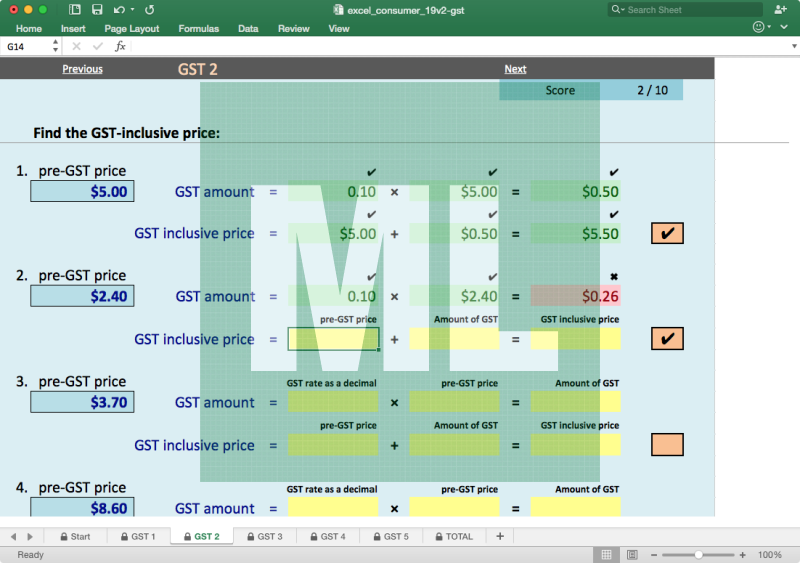Click the Insert Function fx icon
This screenshot has height=563, width=800.
click(x=120, y=47)
